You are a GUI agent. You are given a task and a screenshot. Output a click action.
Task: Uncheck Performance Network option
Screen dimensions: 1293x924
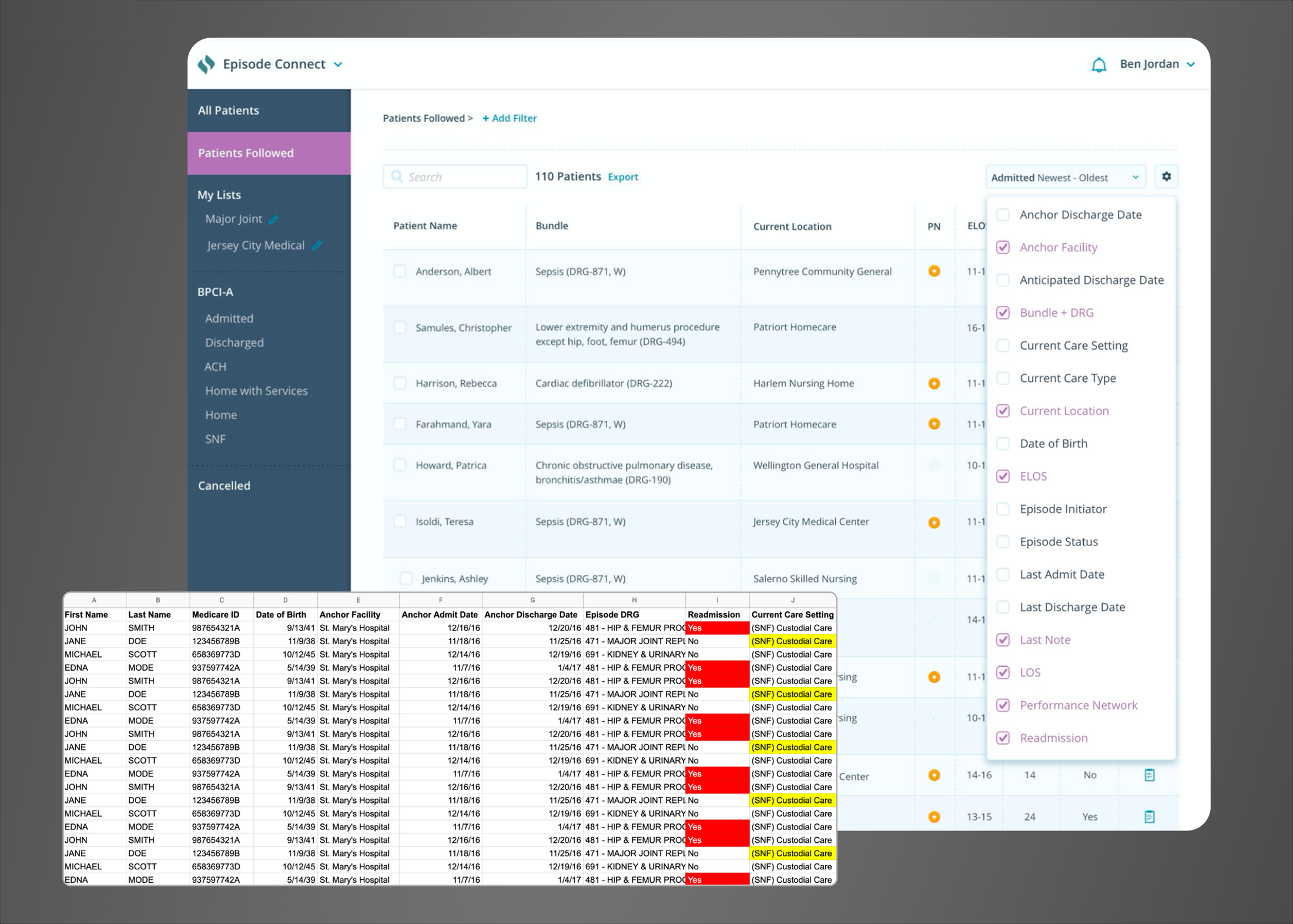(1003, 705)
